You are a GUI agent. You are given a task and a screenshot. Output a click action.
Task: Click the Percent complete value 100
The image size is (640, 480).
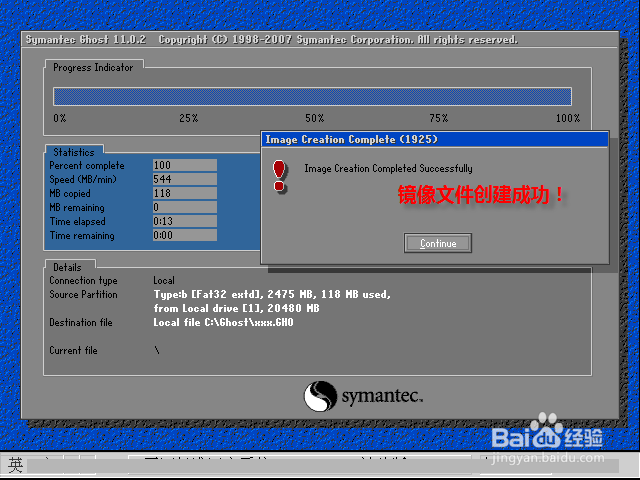click(184, 165)
